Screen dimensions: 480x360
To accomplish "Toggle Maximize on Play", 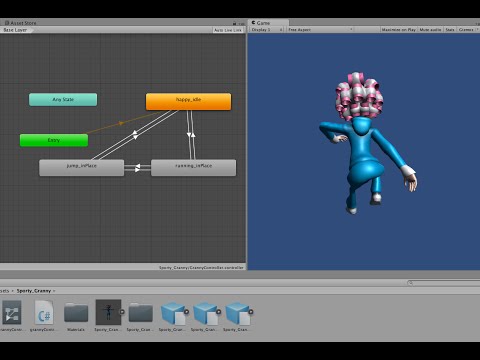I will [399, 30].
